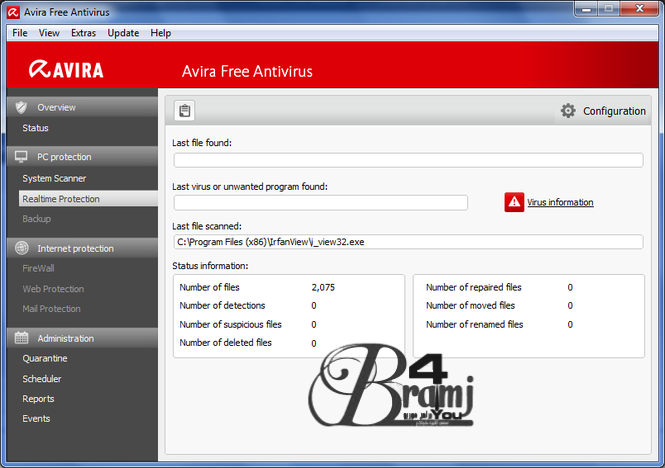The width and height of the screenshot is (665, 468).
Task: Open the Reports section
Action: point(39,399)
